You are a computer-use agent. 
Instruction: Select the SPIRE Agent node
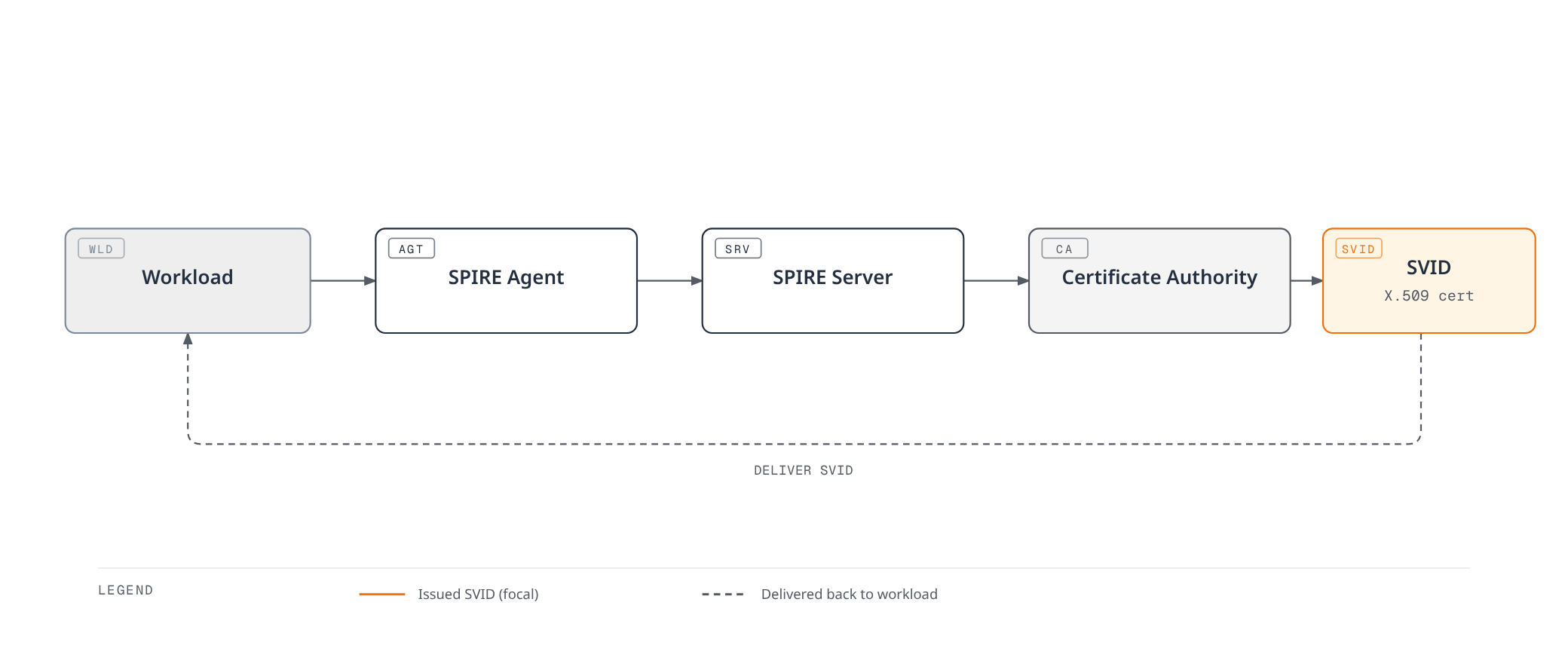[x=506, y=280]
